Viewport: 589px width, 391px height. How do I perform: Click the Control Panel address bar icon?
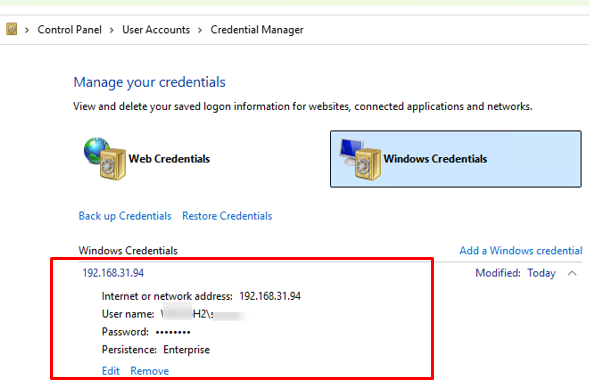point(12,29)
